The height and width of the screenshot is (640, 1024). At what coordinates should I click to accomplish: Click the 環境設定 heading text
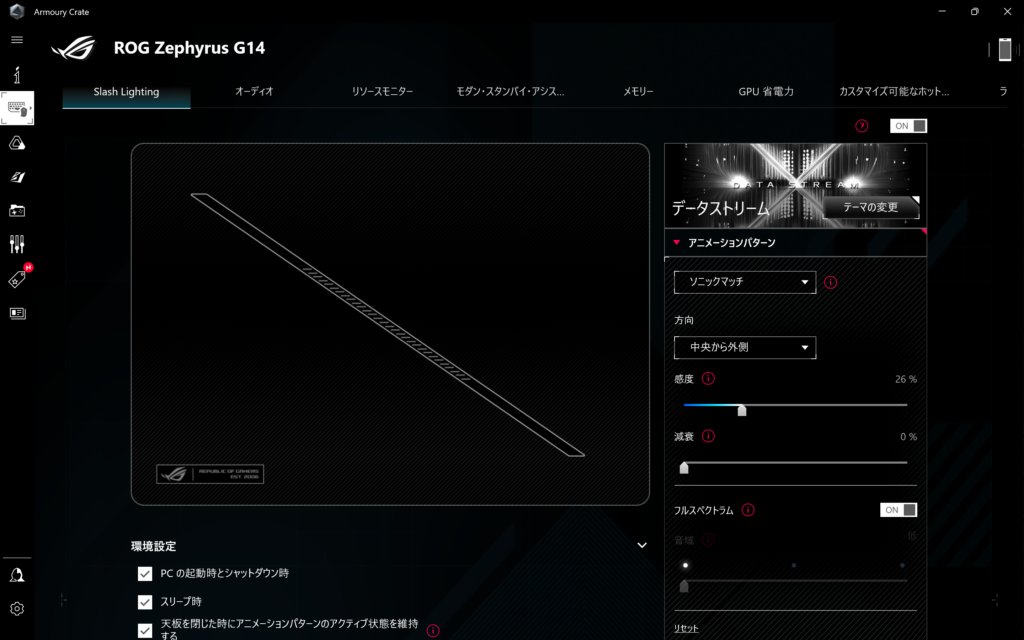(153, 546)
